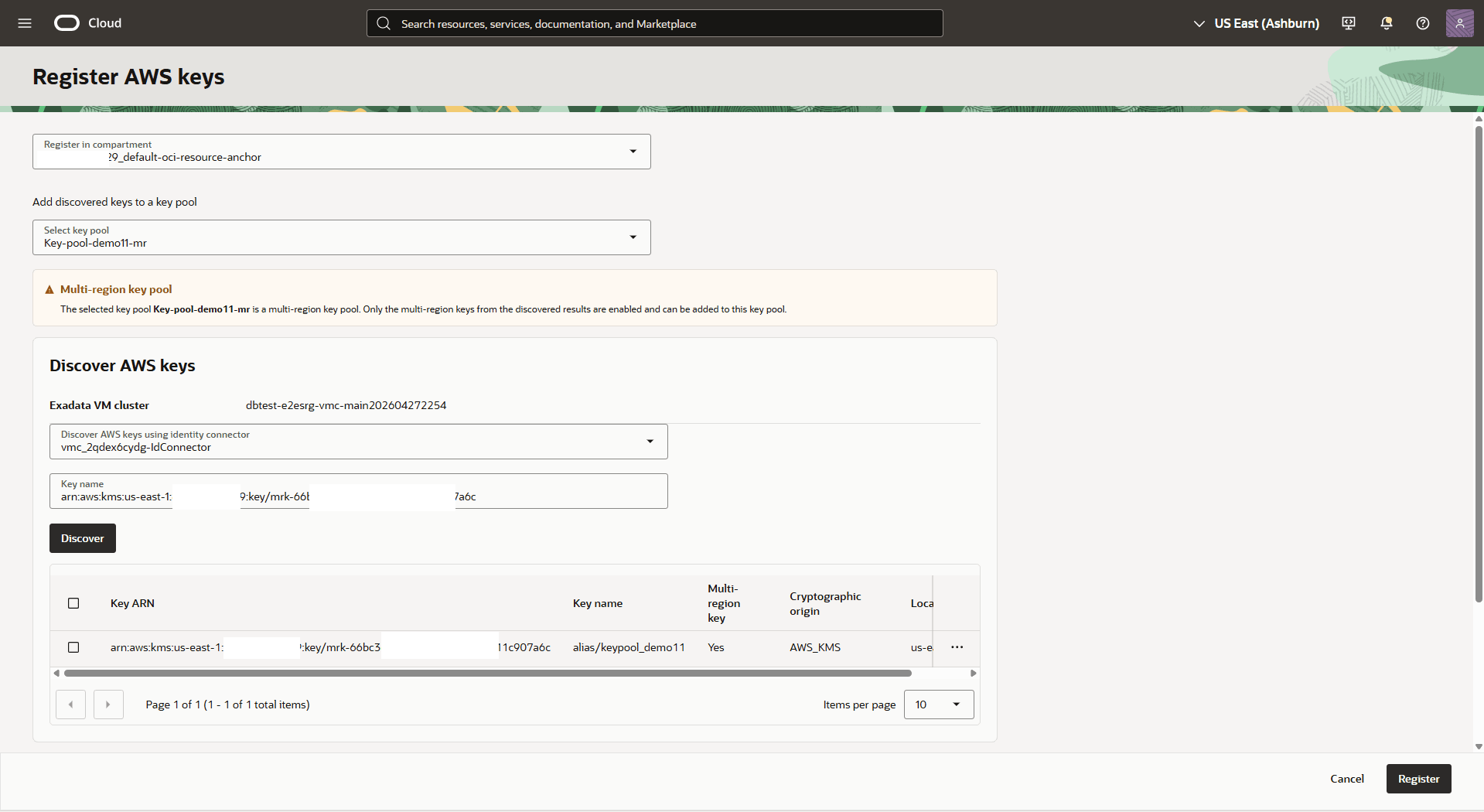
Task: Open the US East (Ashburn) region selector
Action: (1256, 23)
